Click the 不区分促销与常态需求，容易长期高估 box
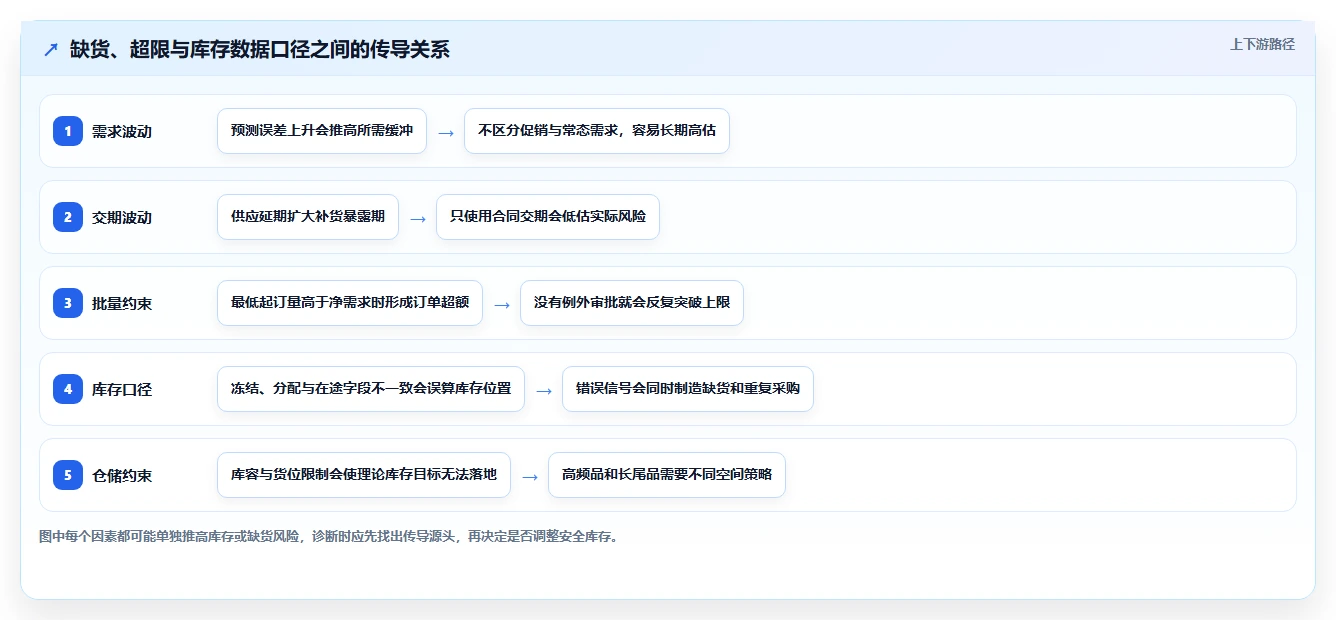Viewport: 1336px width, 620px height. click(597, 131)
